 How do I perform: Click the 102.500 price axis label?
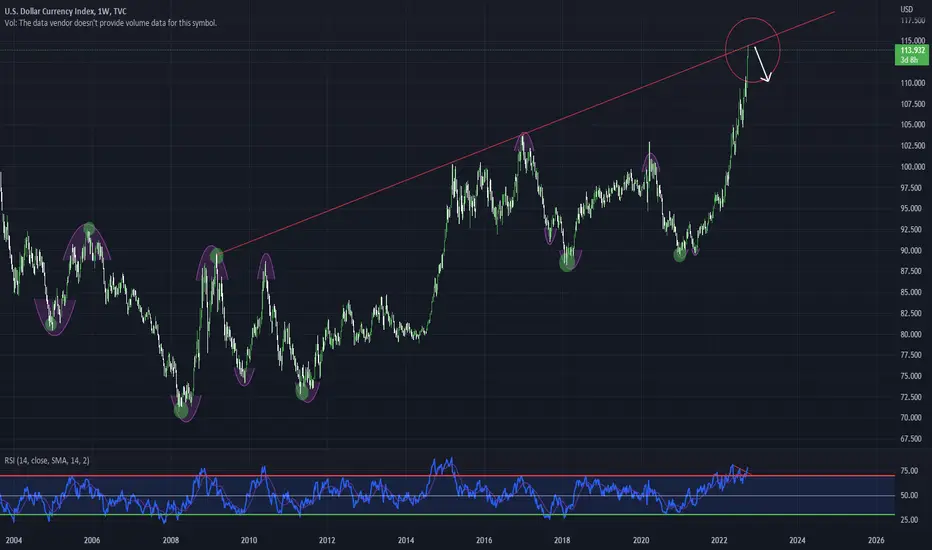tap(912, 146)
